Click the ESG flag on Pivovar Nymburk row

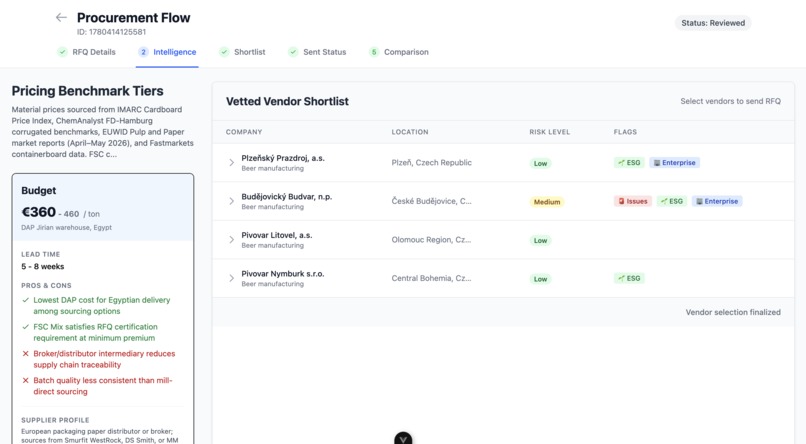(x=629, y=278)
